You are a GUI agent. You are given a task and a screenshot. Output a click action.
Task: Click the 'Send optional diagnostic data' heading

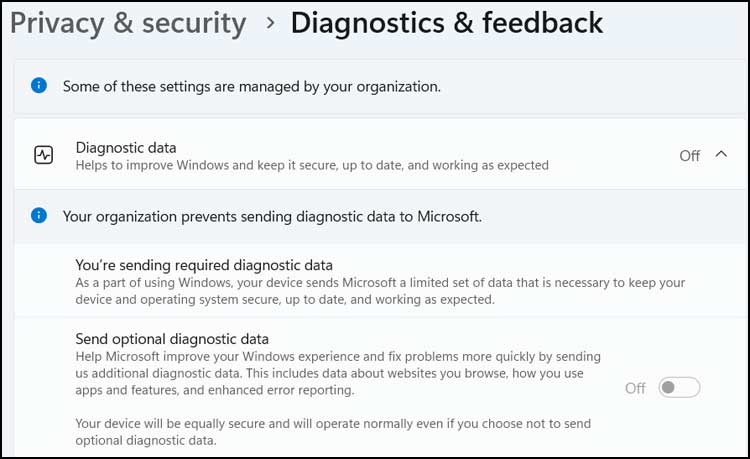pos(172,338)
